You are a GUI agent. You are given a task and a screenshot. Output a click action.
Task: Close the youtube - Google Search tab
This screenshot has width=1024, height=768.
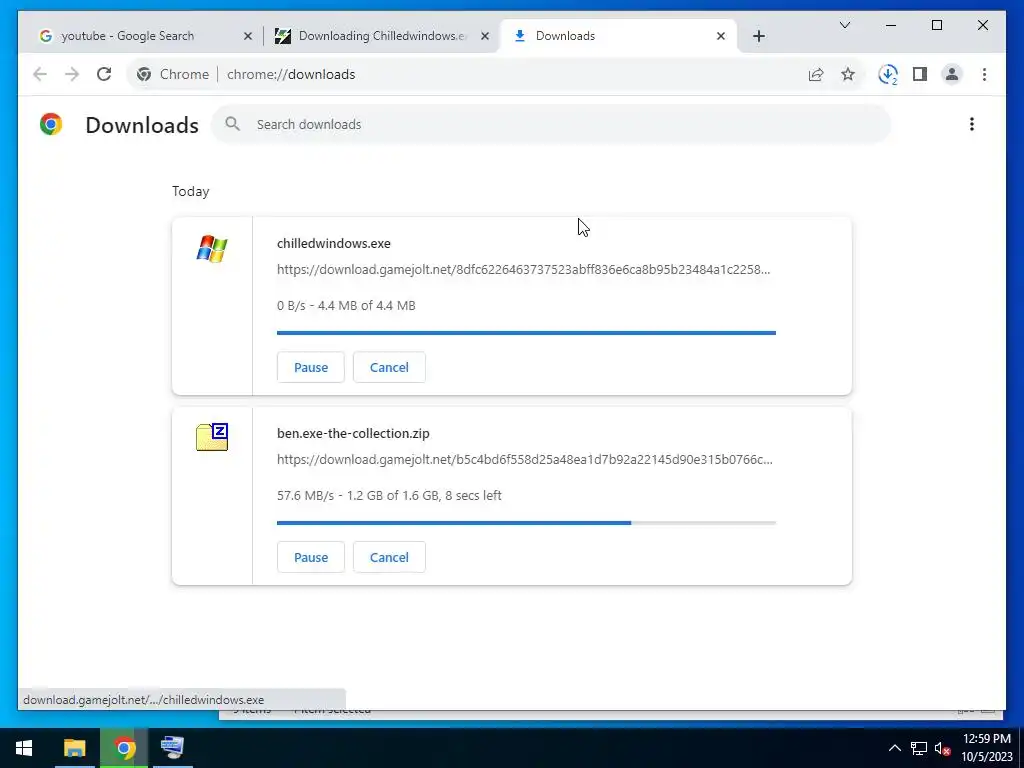(248, 36)
